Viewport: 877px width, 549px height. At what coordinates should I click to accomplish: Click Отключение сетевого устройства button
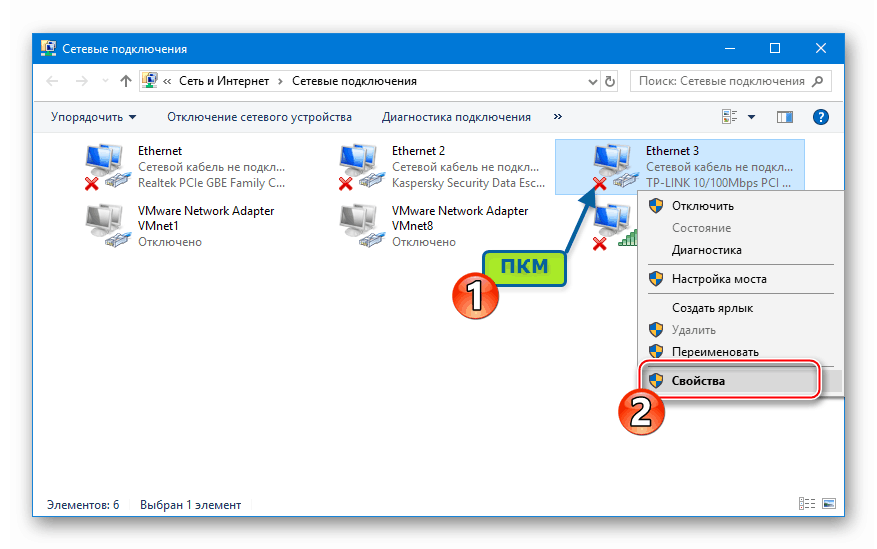tap(259, 117)
